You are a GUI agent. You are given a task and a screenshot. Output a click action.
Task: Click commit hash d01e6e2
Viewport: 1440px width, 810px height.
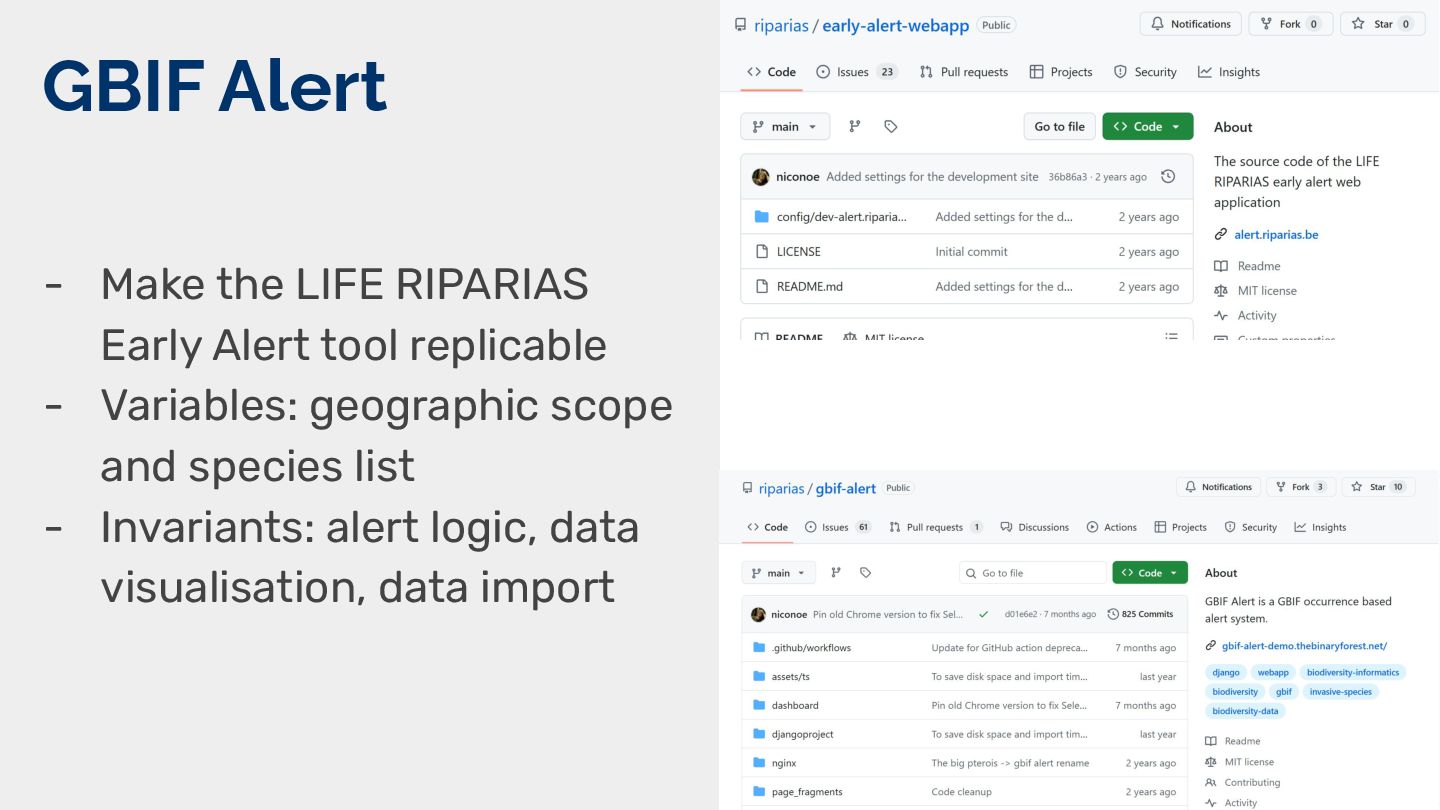tap(1022, 614)
